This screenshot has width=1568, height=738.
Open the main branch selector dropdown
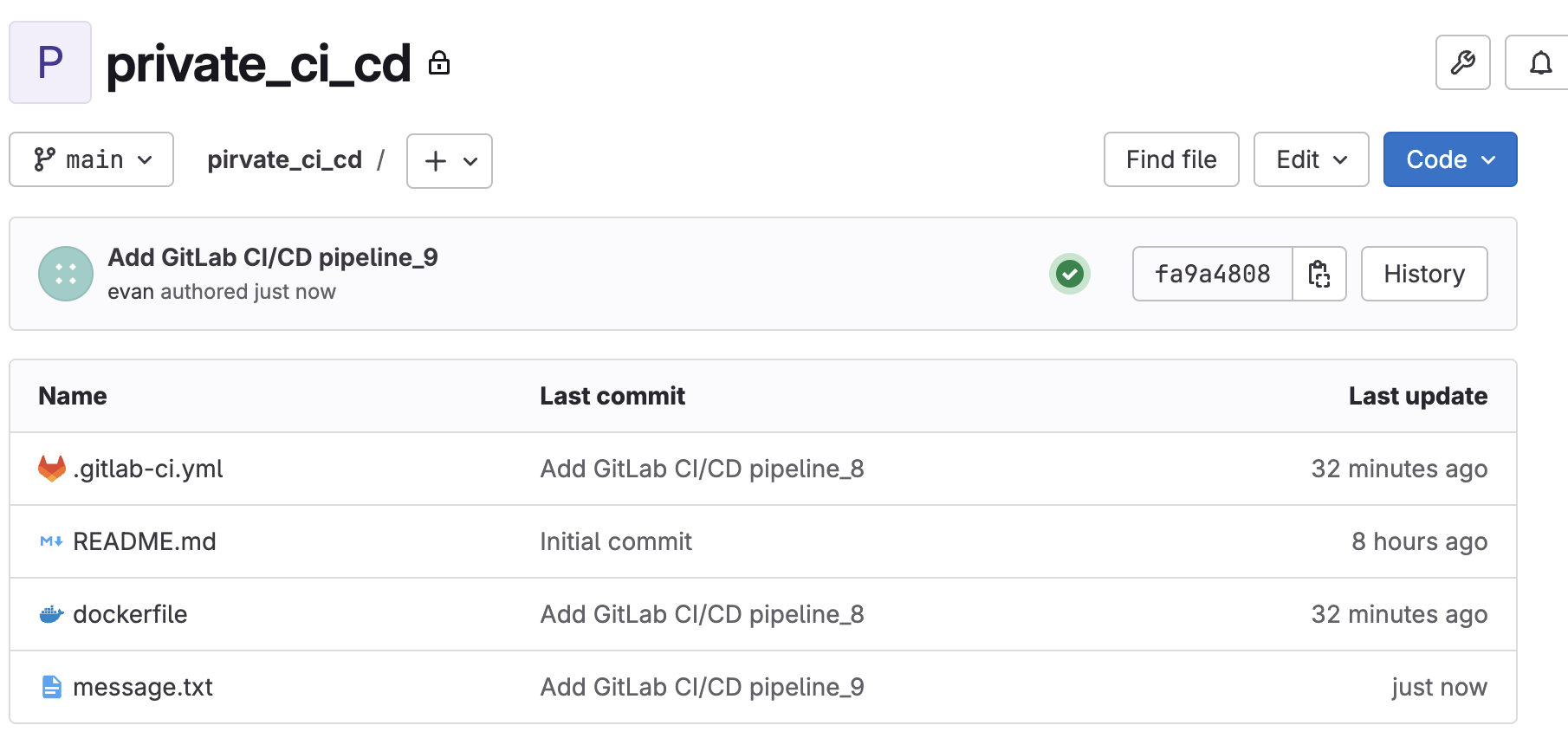92,159
